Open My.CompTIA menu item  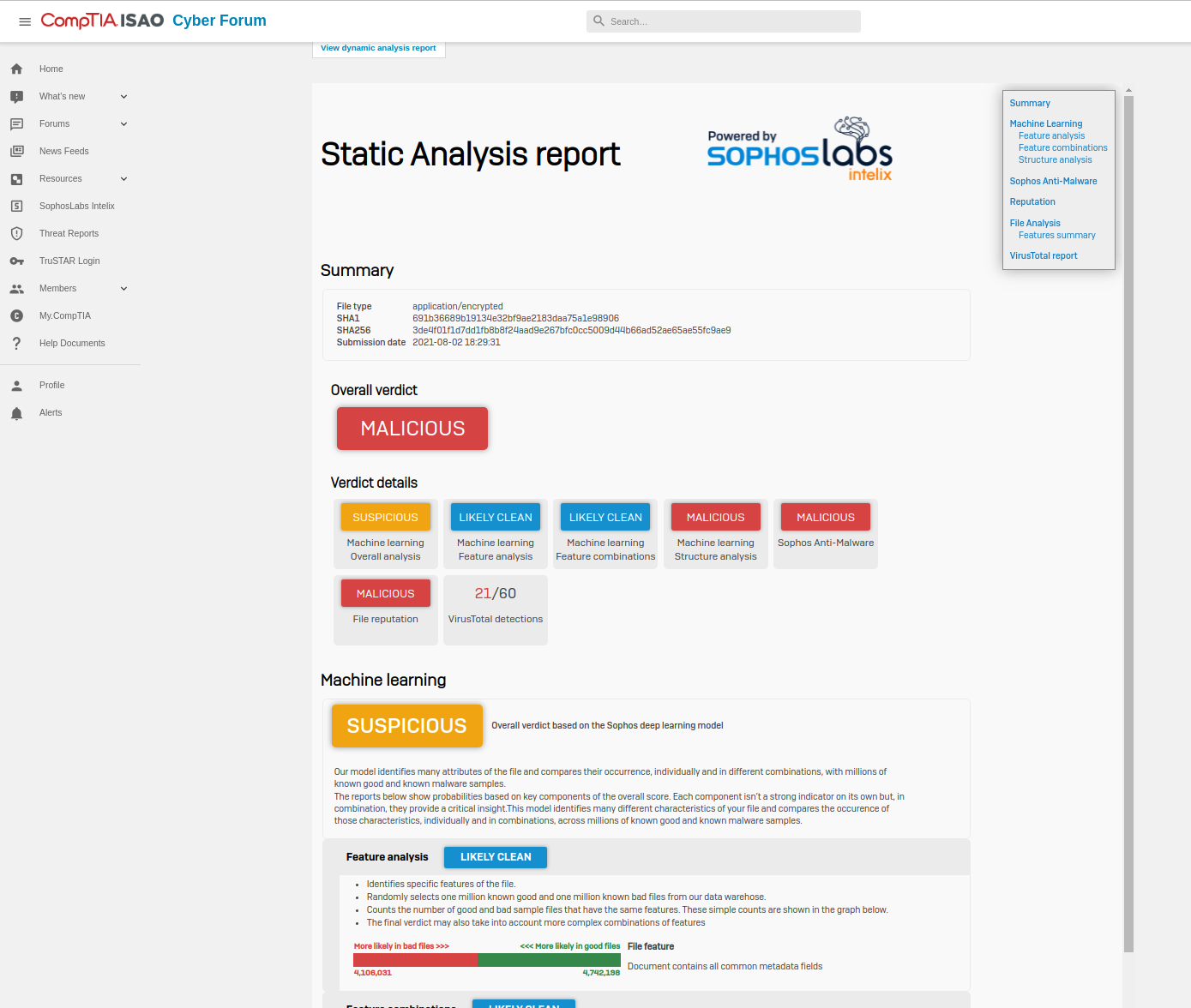coord(65,315)
